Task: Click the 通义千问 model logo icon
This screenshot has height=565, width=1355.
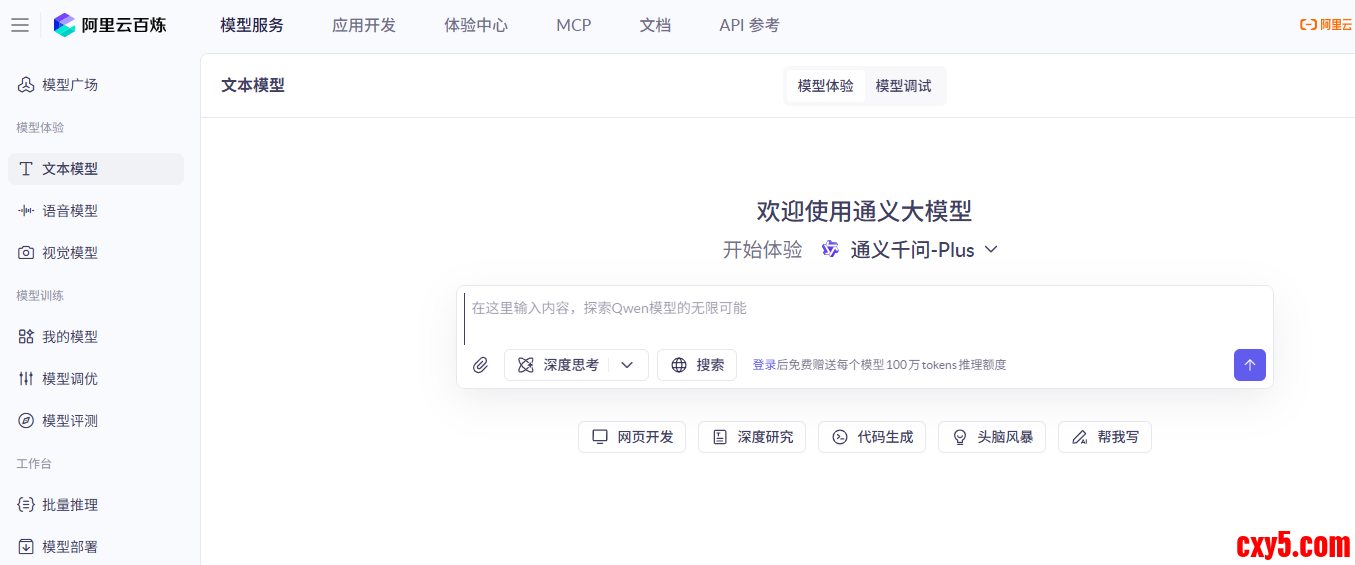Action: (830, 249)
